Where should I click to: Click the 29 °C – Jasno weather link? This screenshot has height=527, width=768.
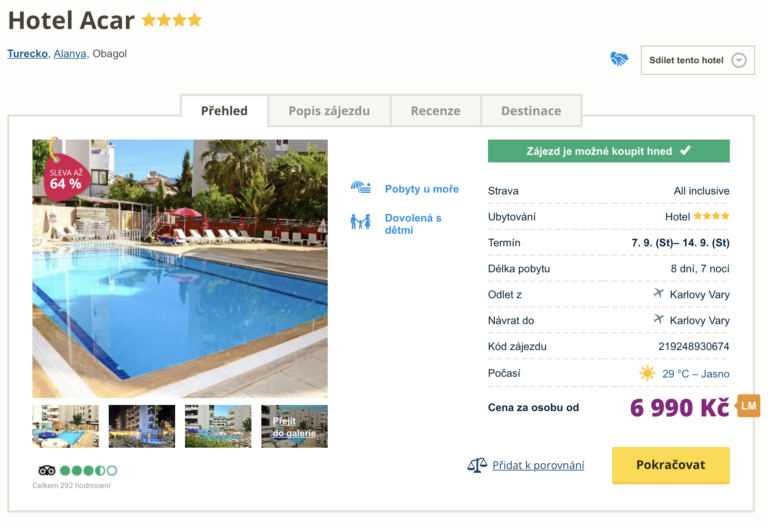(x=695, y=373)
